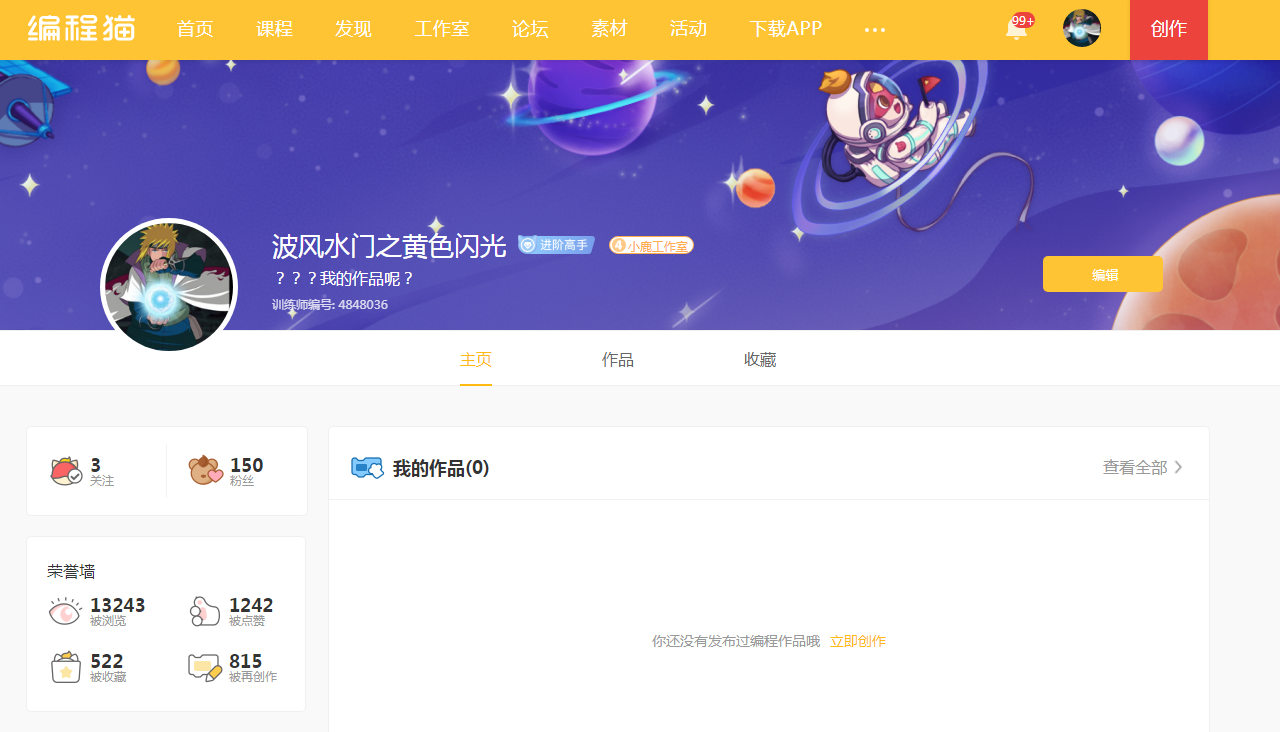Click the 荣誉墙 heading
This screenshot has width=1280, height=732.
click(x=71, y=572)
